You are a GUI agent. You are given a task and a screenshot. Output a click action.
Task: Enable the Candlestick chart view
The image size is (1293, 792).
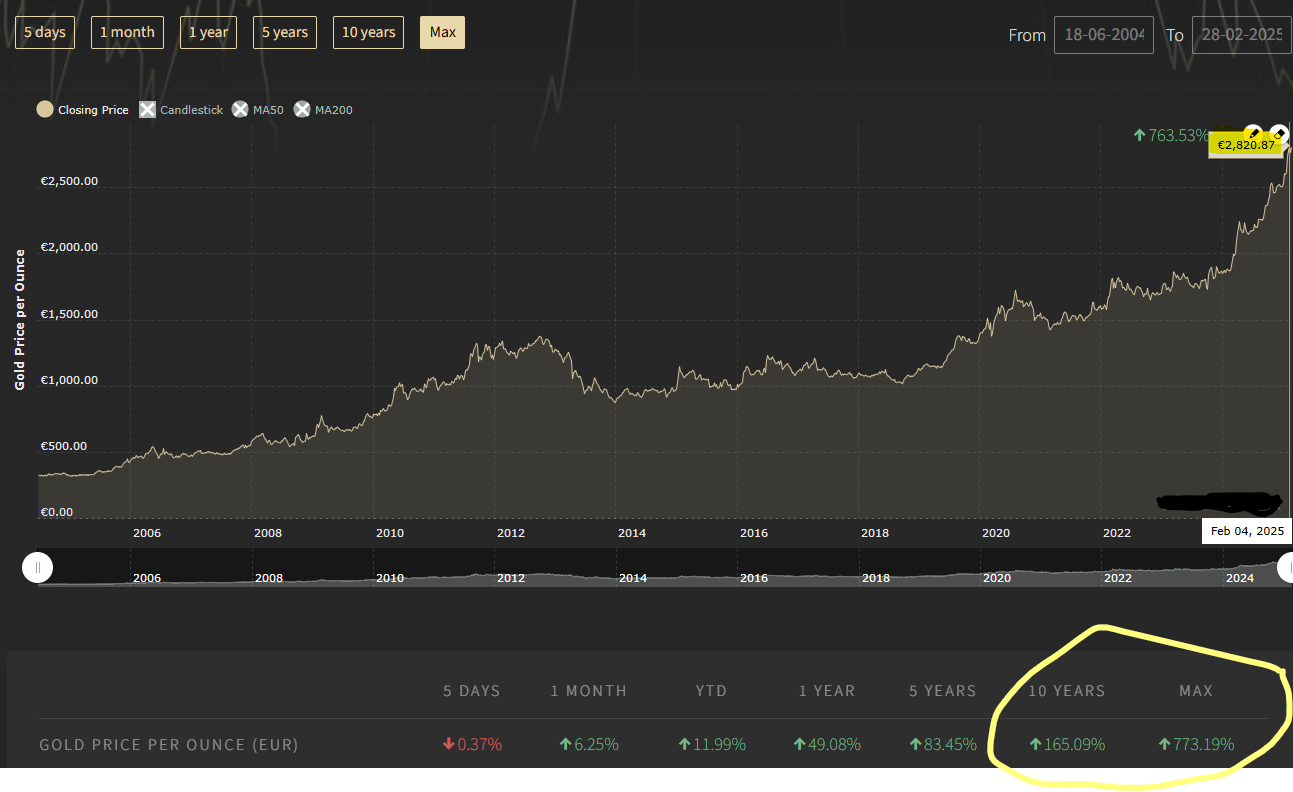pos(181,110)
